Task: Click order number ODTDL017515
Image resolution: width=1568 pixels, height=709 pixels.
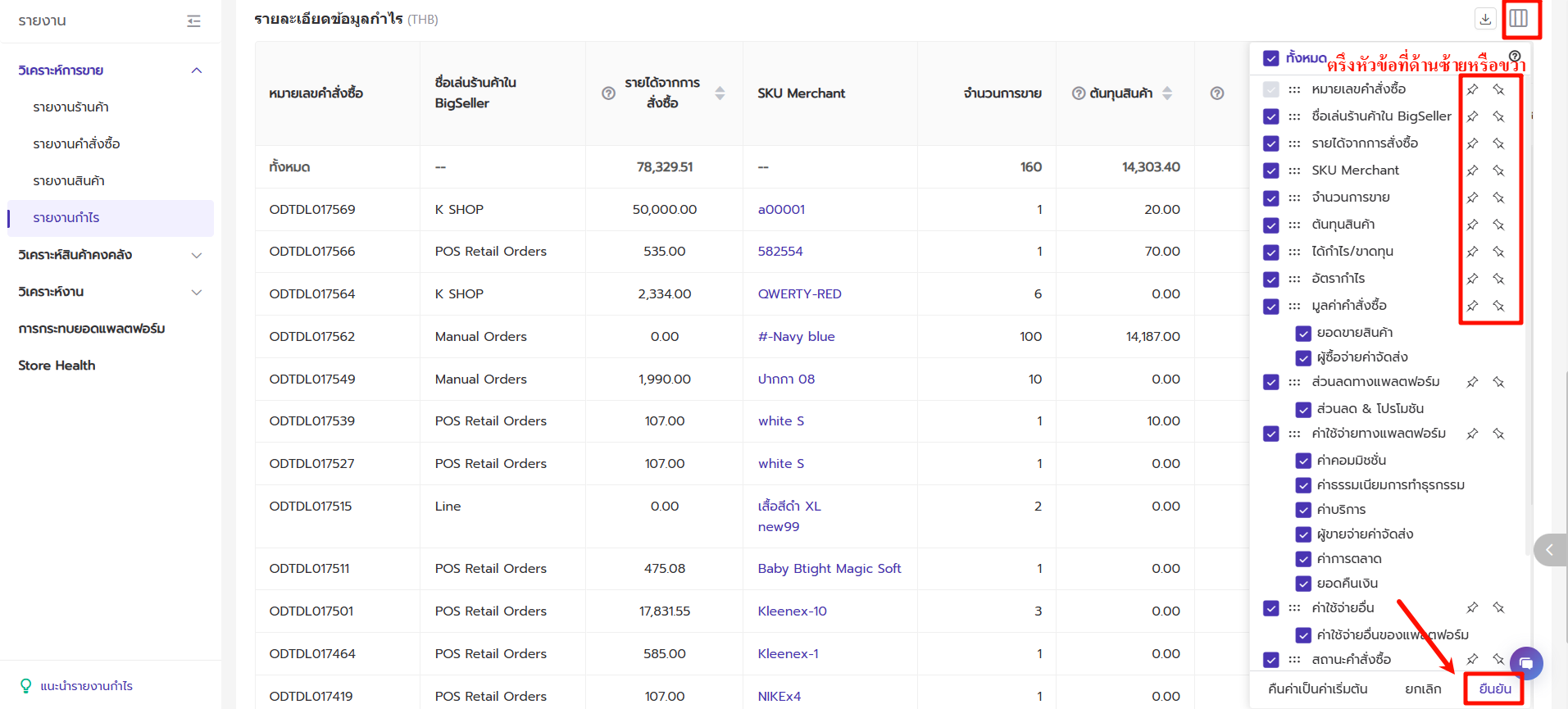Action: coord(311,507)
